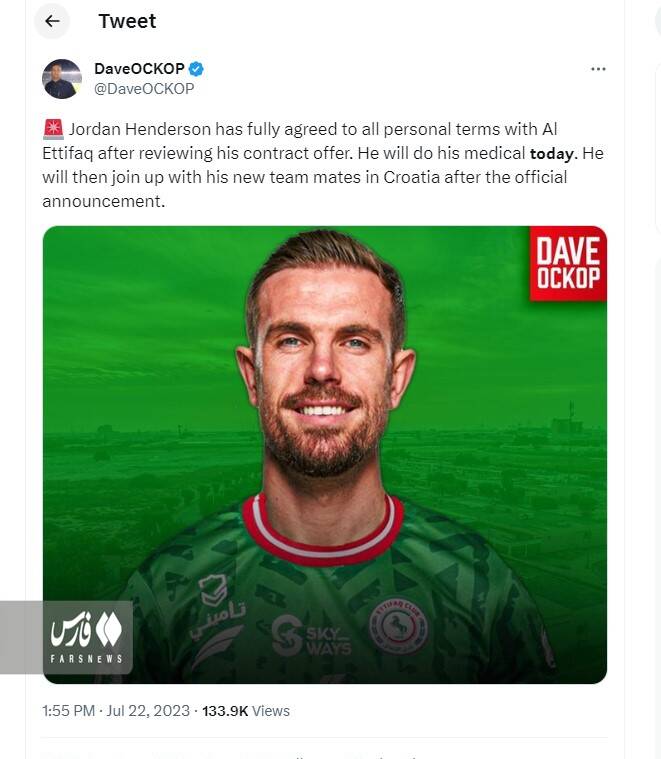Click the tweet text mentioning Al Ettifaq
Screen dimensions: 661x759
click(x=323, y=165)
